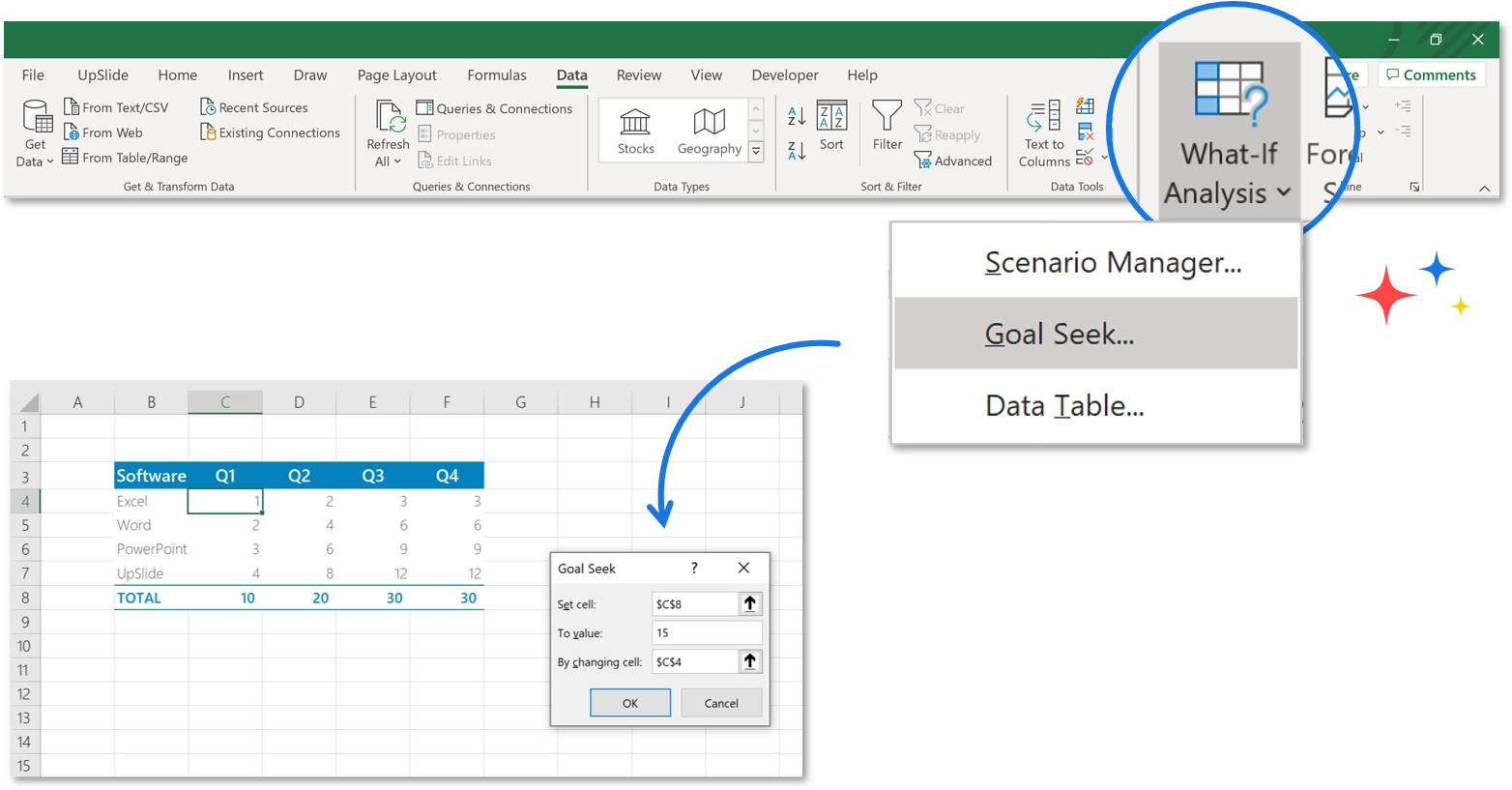Choose Scenario Manager menu entry
The height and width of the screenshot is (790, 1512).
click(1113, 262)
